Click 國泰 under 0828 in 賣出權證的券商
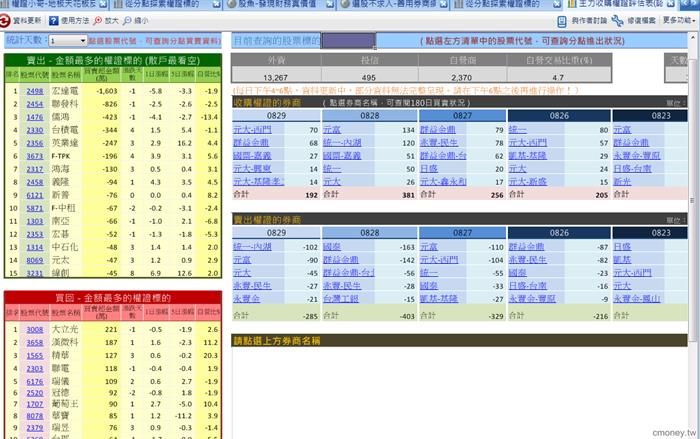 point(332,247)
